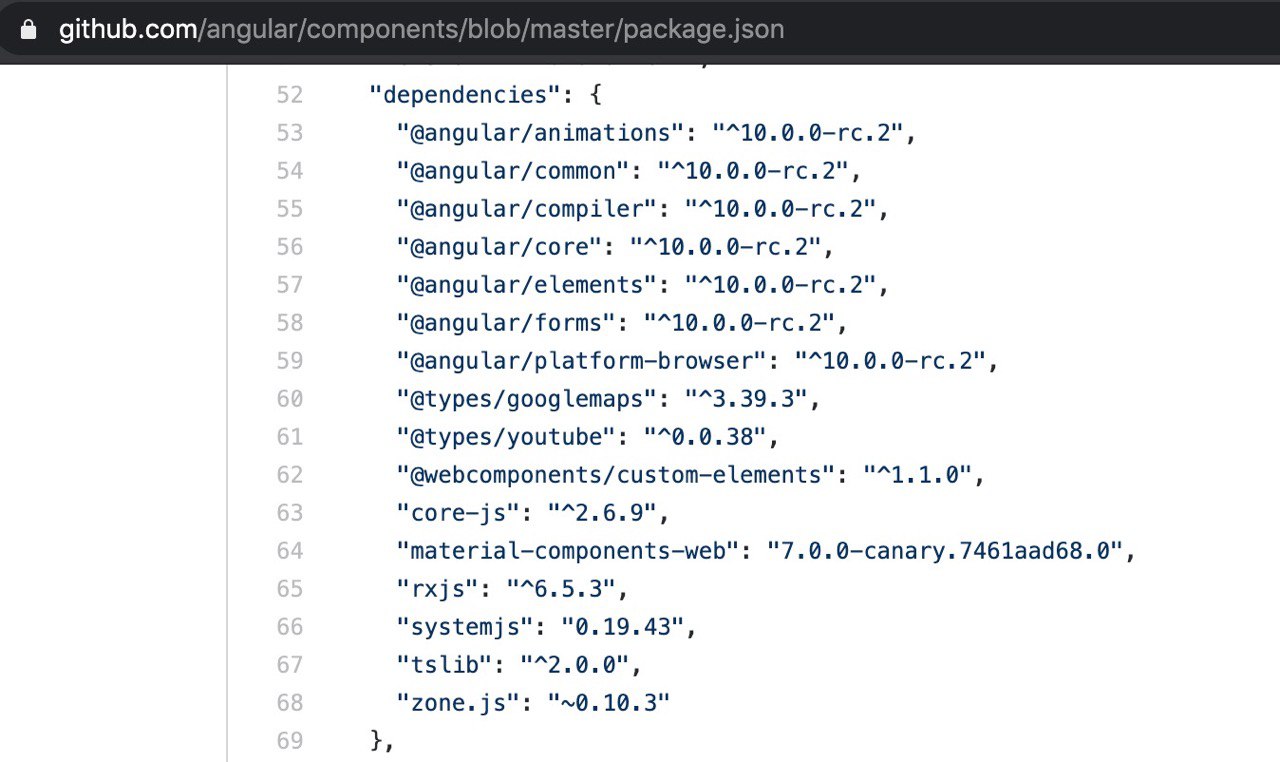The width and height of the screenshot is (1280, 762).
Task: Click the "tslib" key
Action: (x=444, y=665)
